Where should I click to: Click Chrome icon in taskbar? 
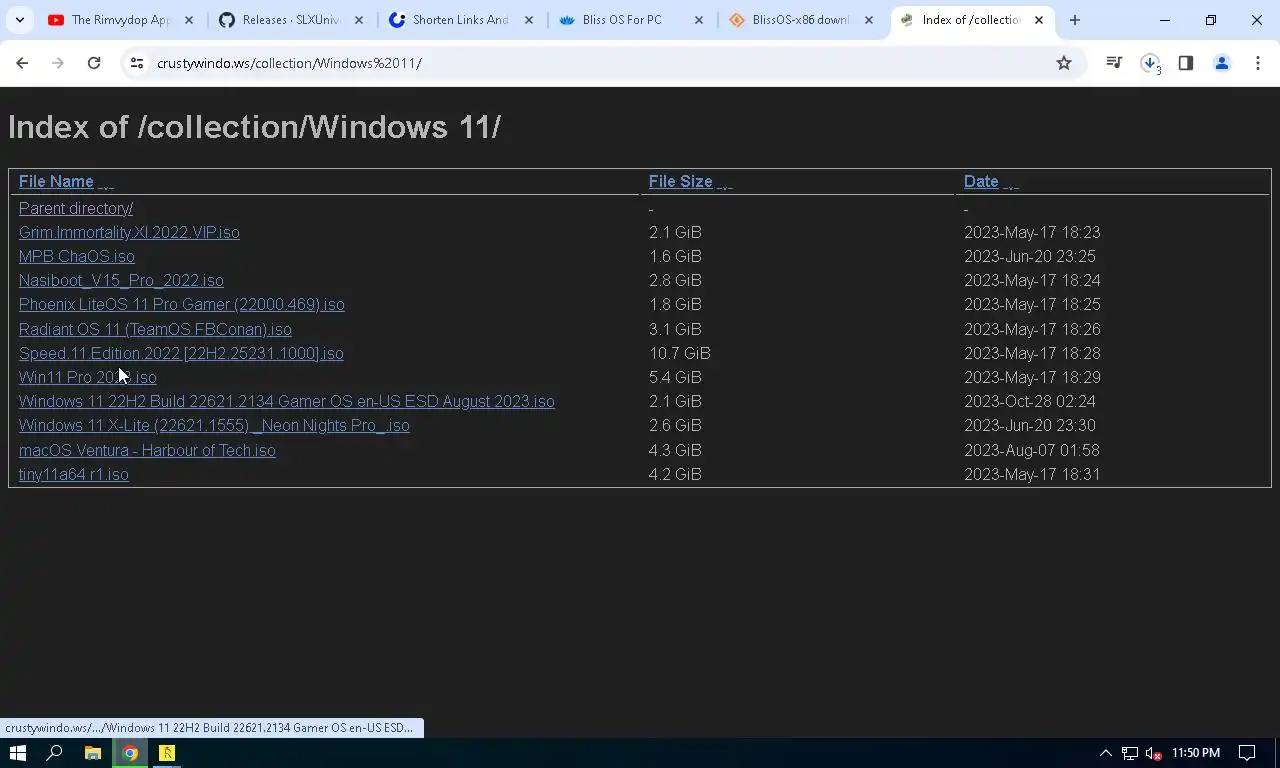click(130, 753)
